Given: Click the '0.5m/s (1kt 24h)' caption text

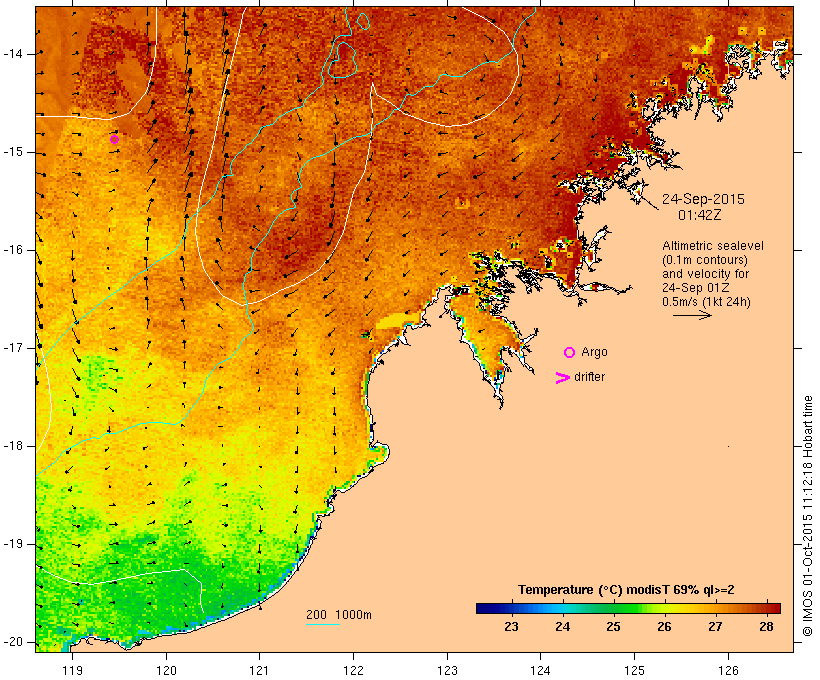Looking at the screenshot, I should tap(706, 302).
